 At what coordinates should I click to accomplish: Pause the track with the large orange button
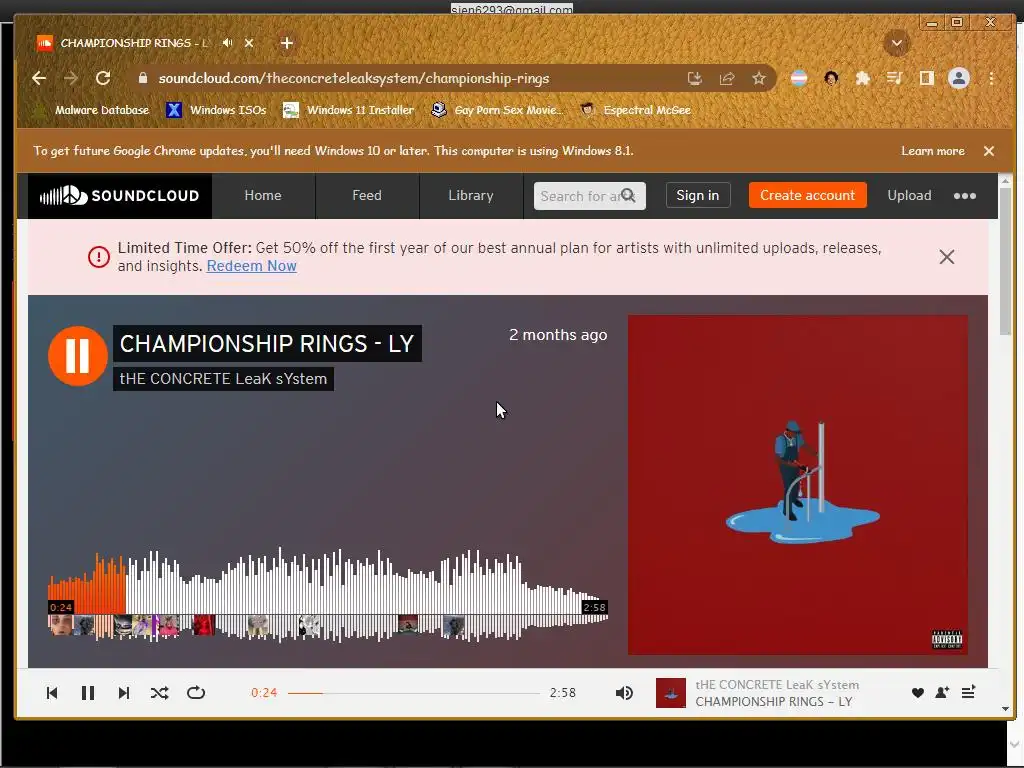click(x=78, y=356)
